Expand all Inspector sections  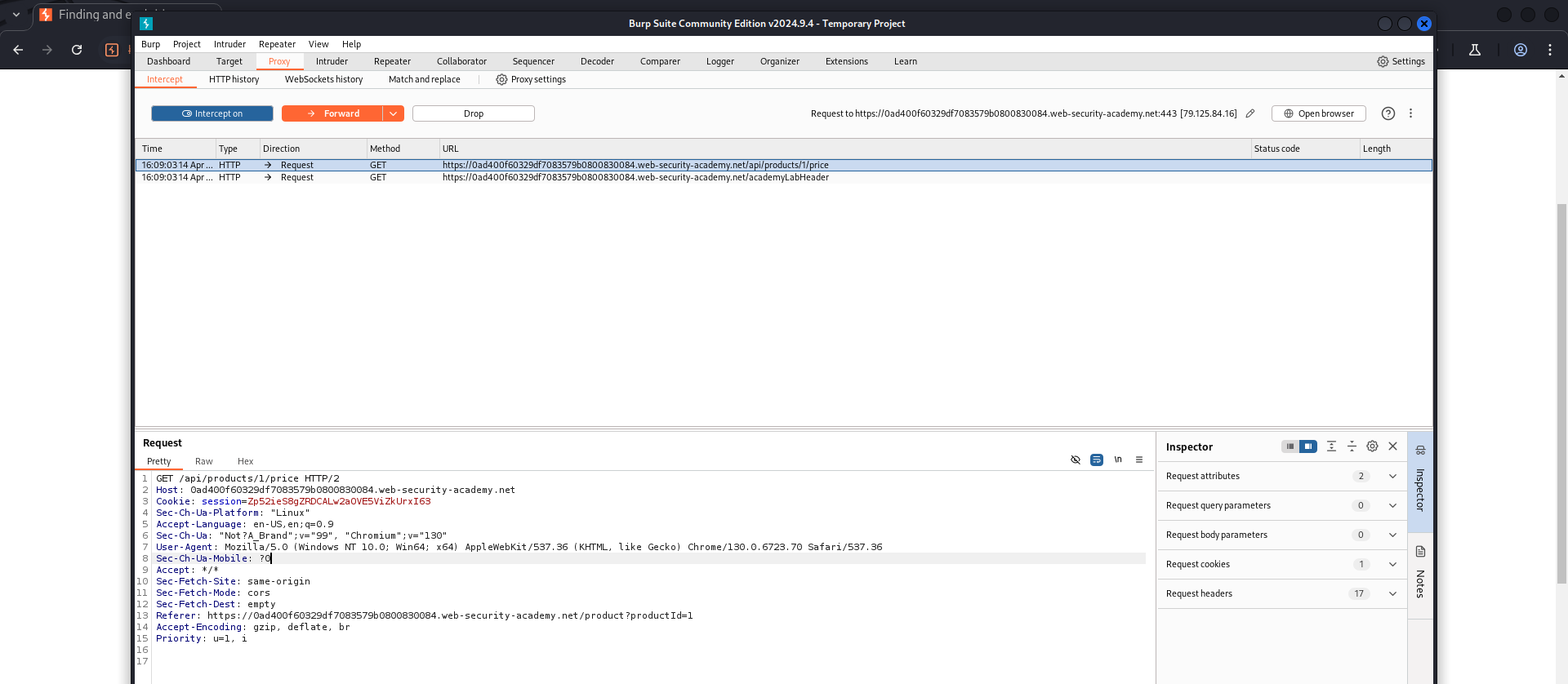1331,446
